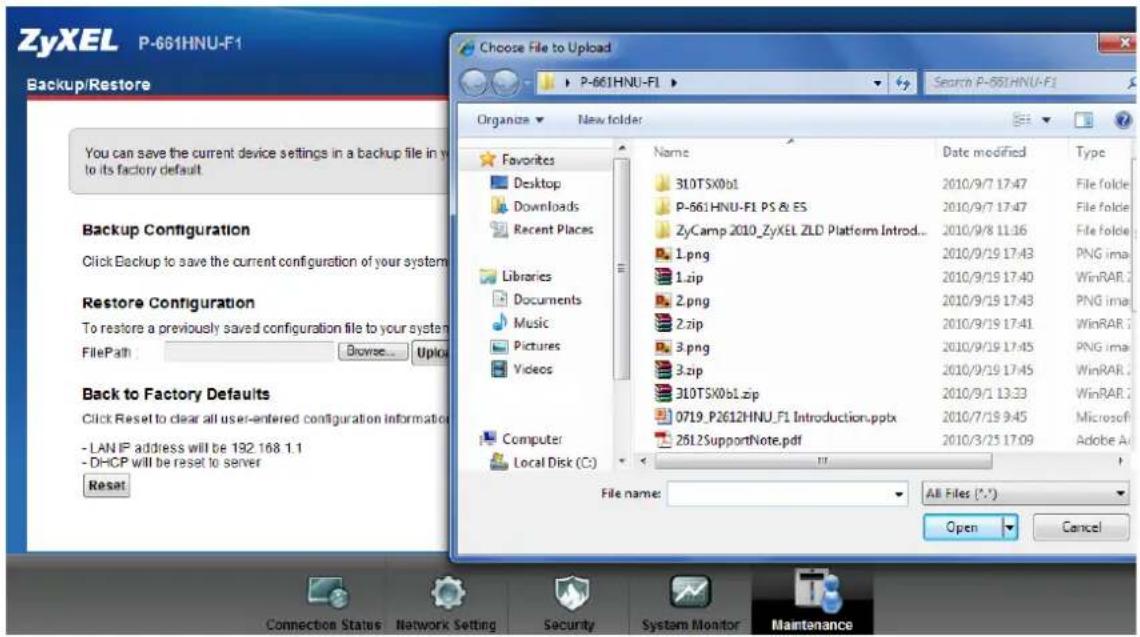Click the change view icon
This screenshot has width=1140, height=637.
(1022, 119)
